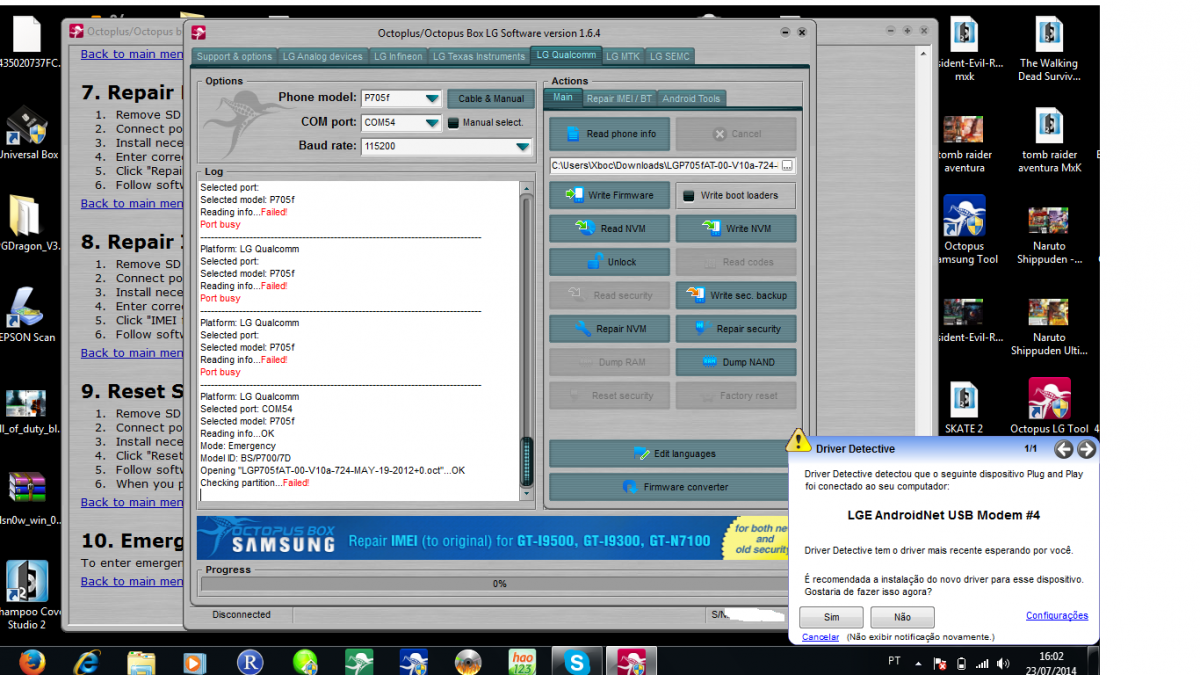The height and width of the screenshot is (675, 1200).
Task: Click the firmware file path field
Action: tap(664, 165)
